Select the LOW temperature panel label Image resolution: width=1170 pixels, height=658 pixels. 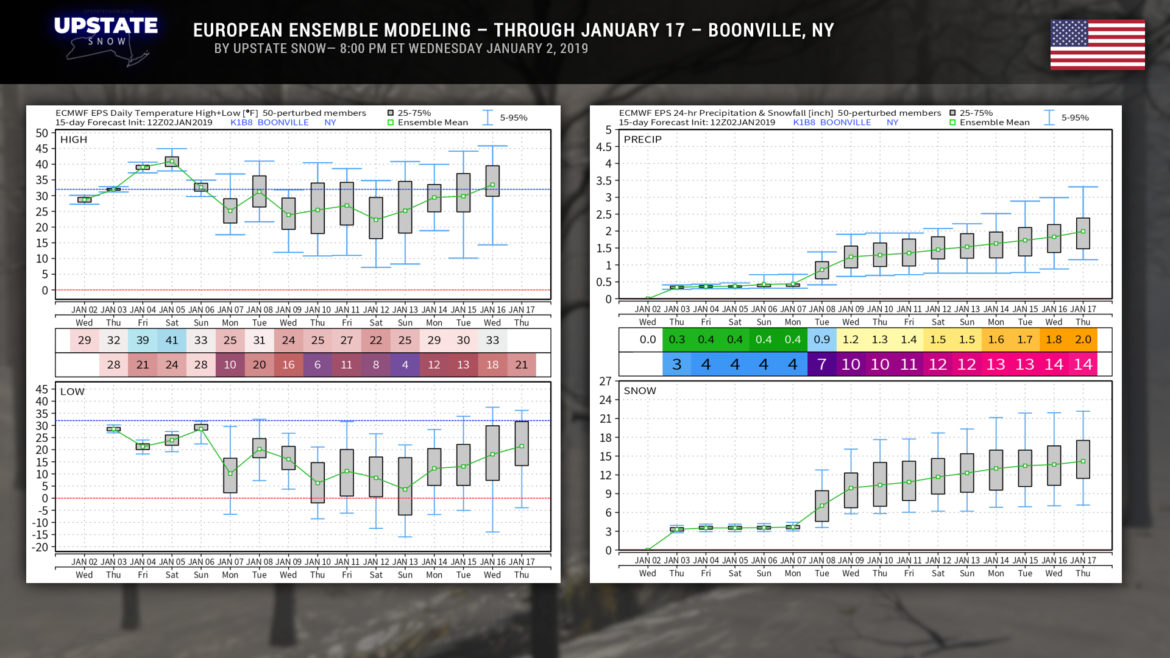tap(70, 390)
